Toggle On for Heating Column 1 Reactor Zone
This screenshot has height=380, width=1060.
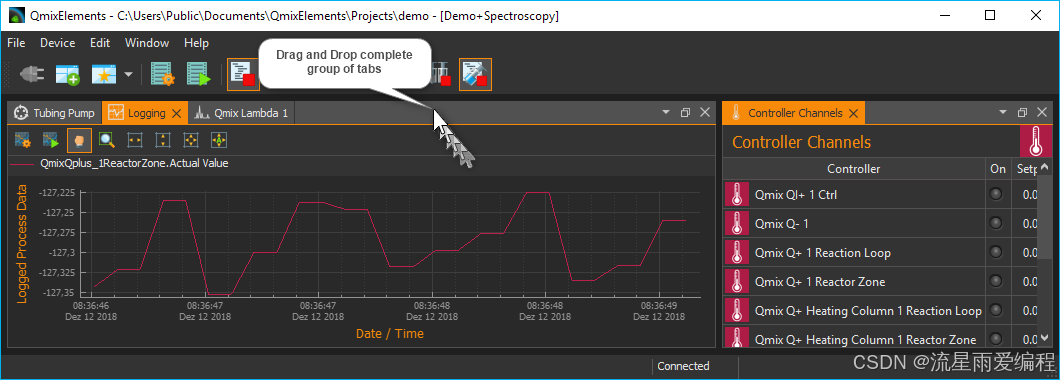click(996, 339)
